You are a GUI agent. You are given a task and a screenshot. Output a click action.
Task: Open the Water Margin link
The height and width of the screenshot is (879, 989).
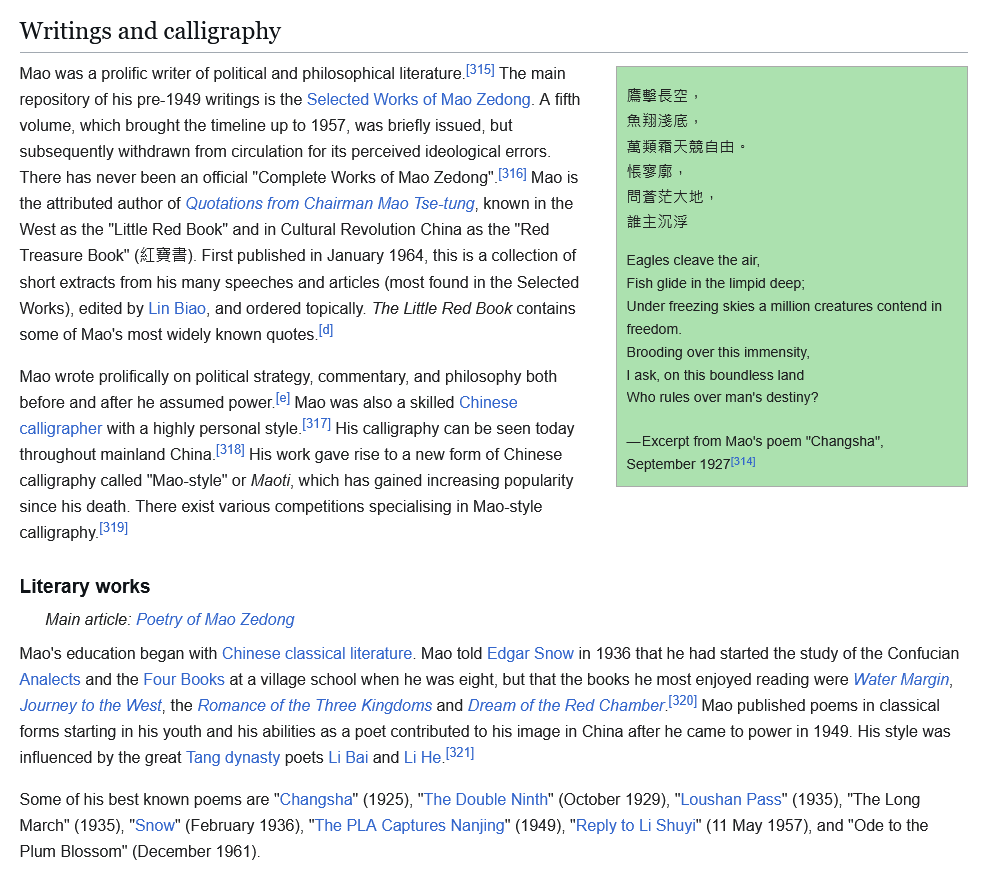(901, 680)
